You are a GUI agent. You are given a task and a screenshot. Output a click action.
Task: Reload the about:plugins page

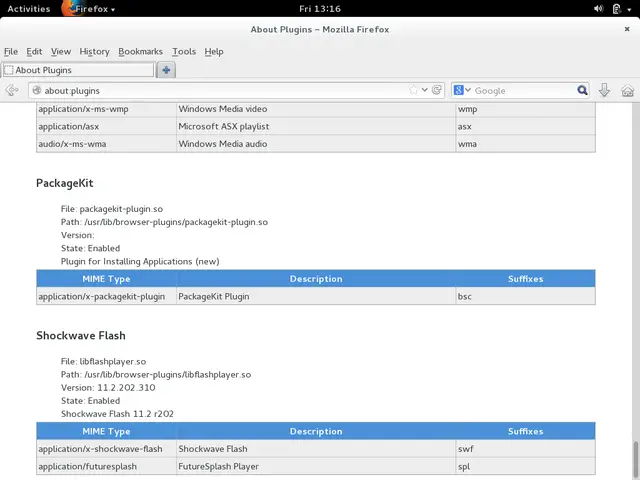(x=437, y=90)
